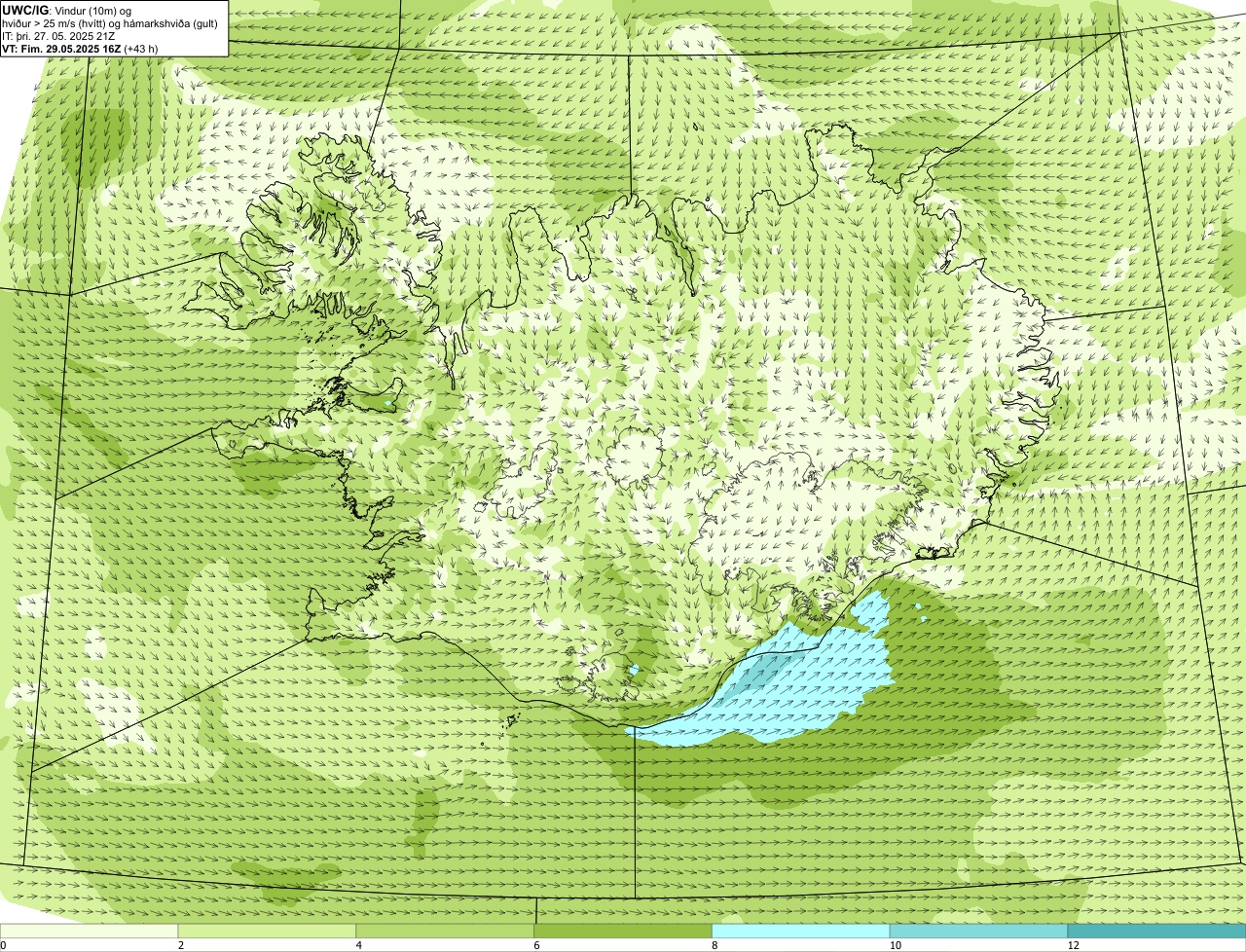Click the legend tick label '12'

[x=1073, y=945]
